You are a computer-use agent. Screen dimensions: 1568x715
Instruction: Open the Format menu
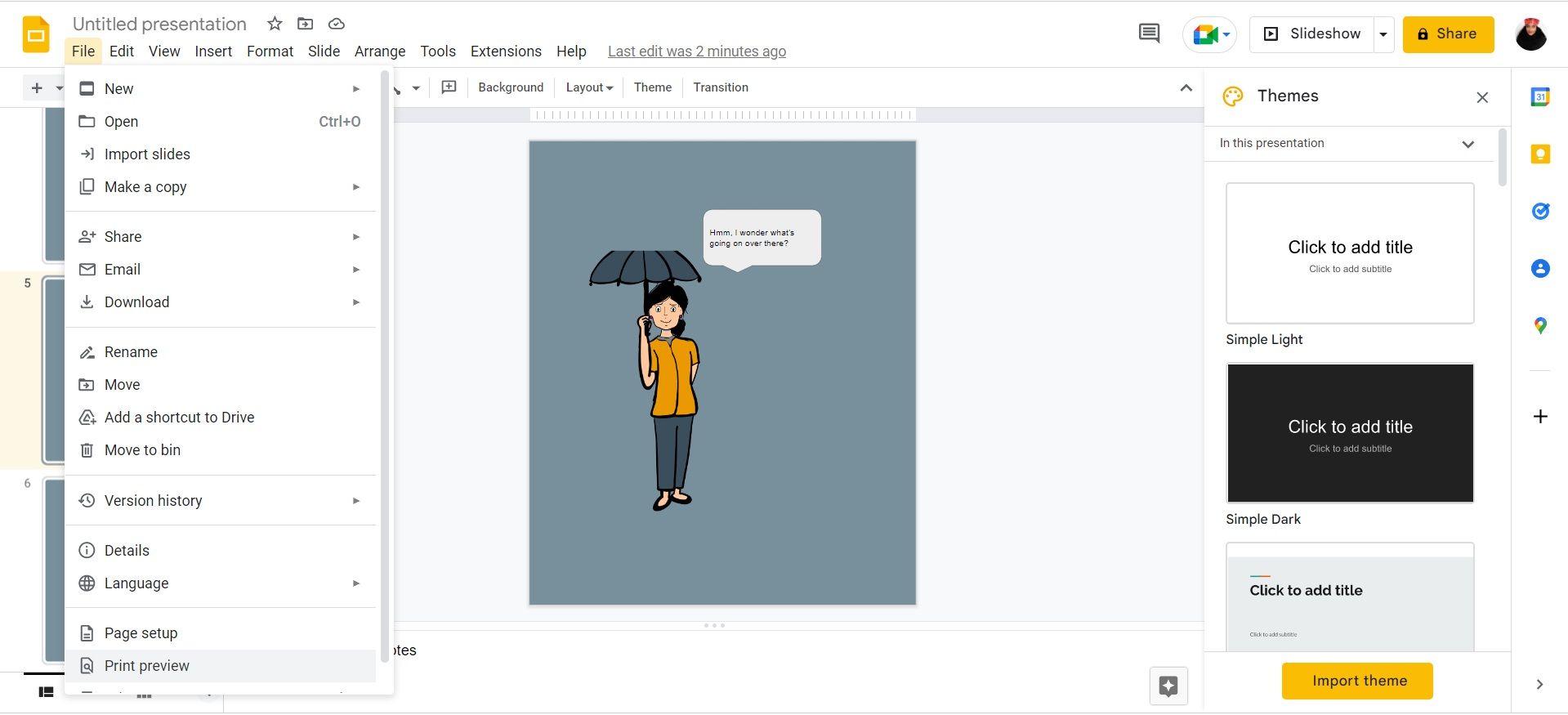click(x=270, y=51)
